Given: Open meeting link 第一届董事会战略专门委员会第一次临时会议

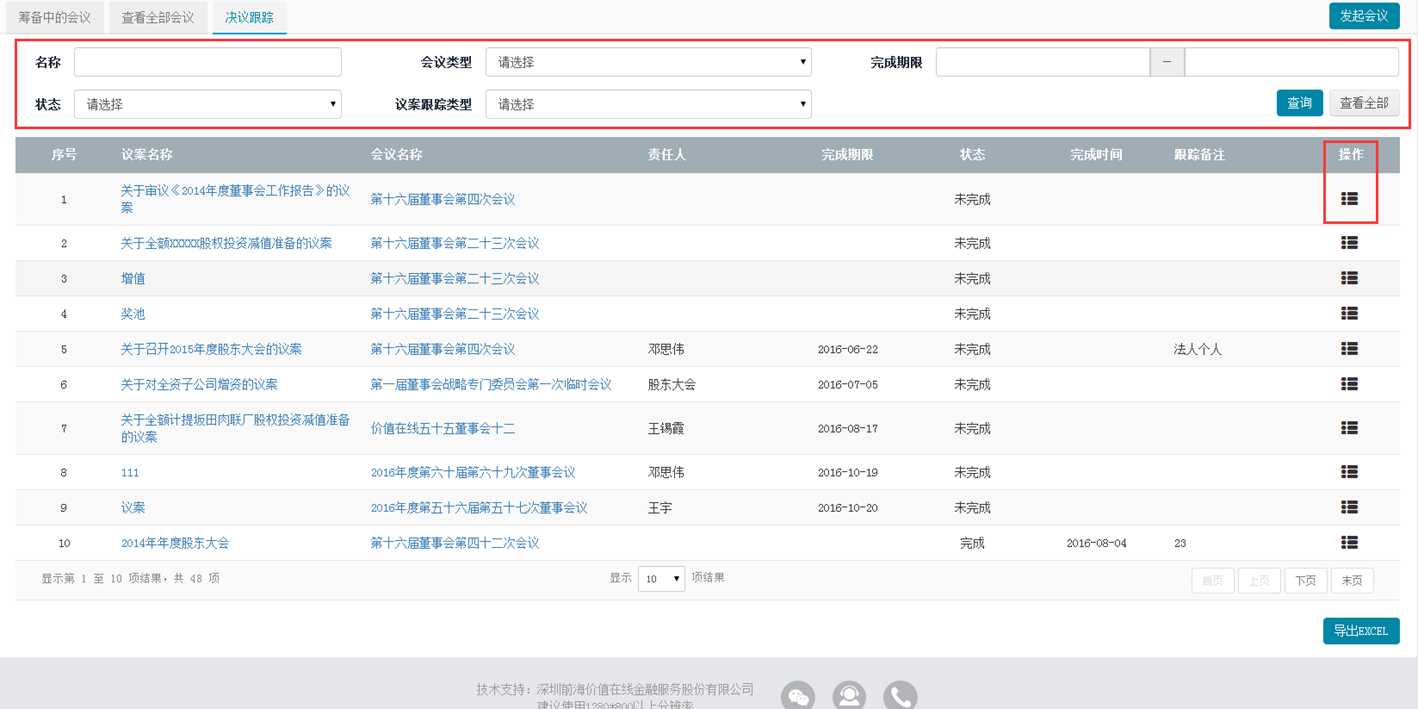Looking at the screenshot, I should (x=491, y=384).
